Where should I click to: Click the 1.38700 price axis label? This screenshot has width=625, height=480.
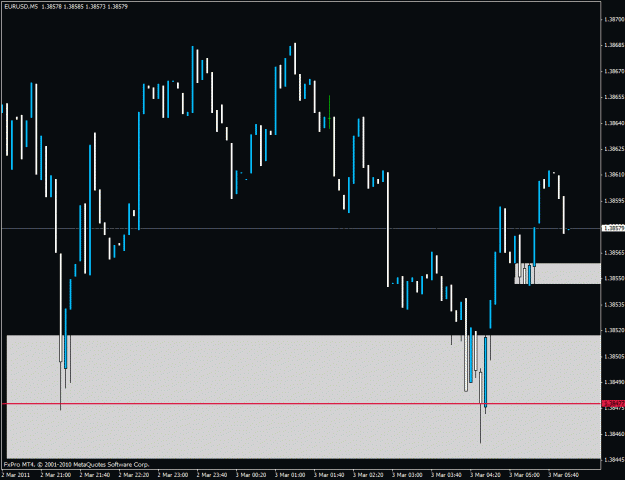click(x=614, y=19)
